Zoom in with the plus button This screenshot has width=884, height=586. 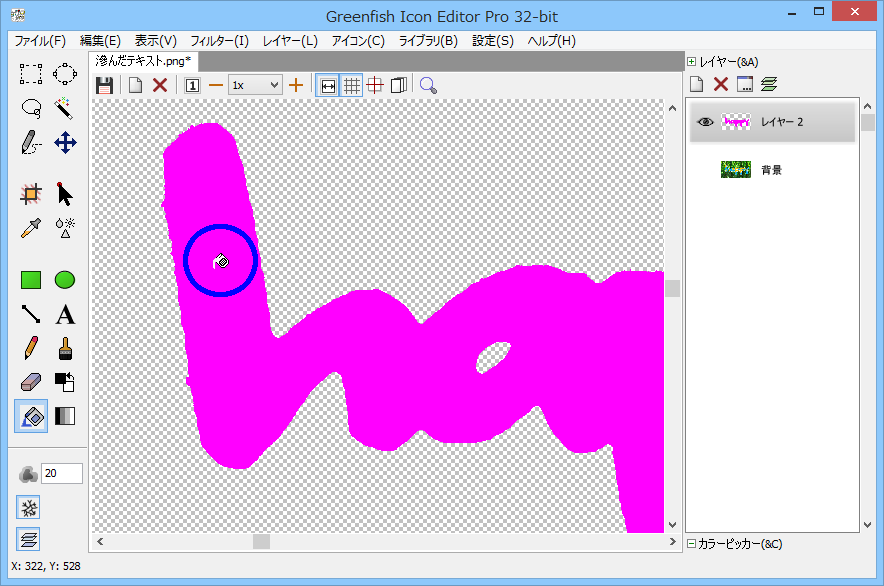(x=296, y=85)
